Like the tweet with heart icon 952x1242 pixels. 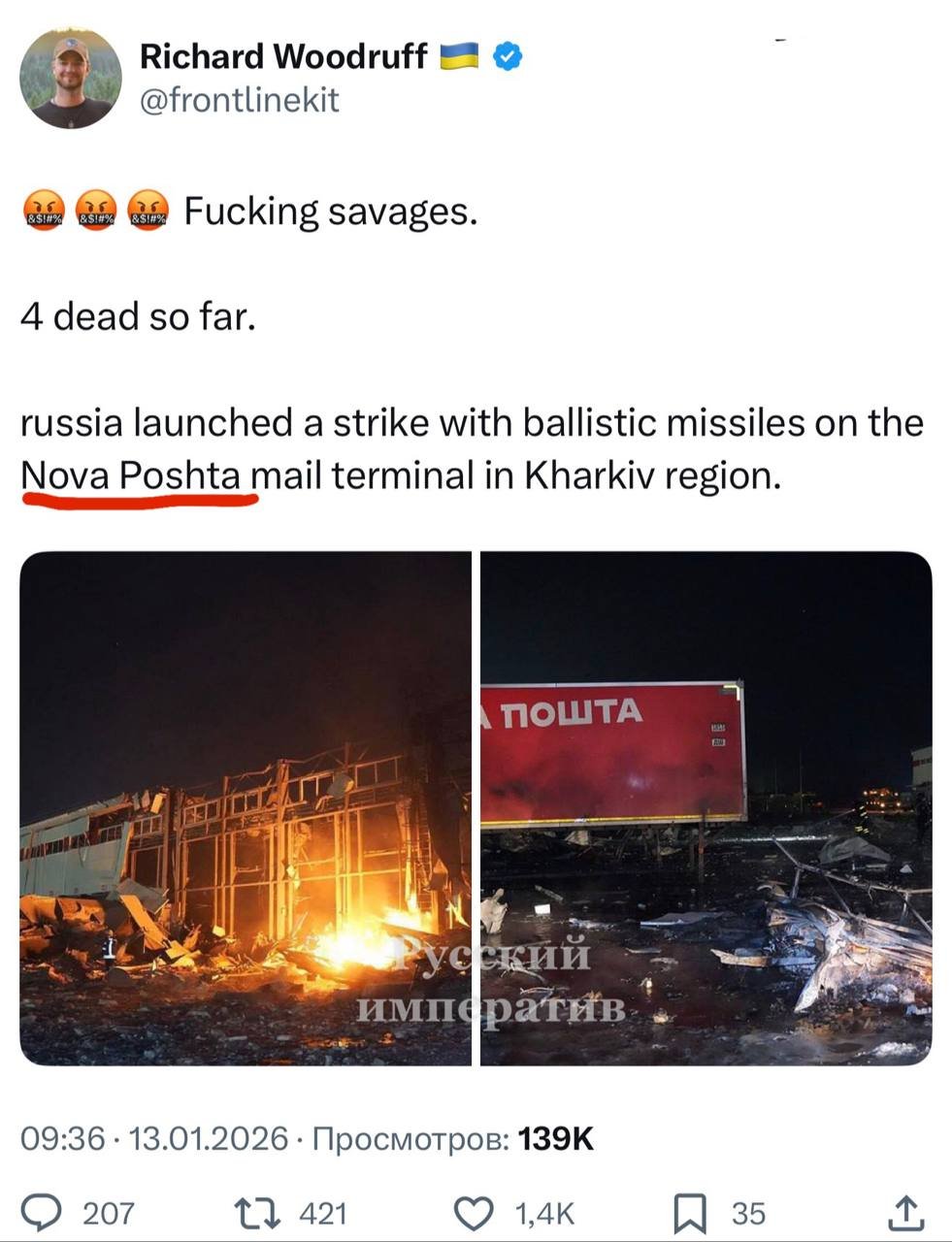(475, 1213)
